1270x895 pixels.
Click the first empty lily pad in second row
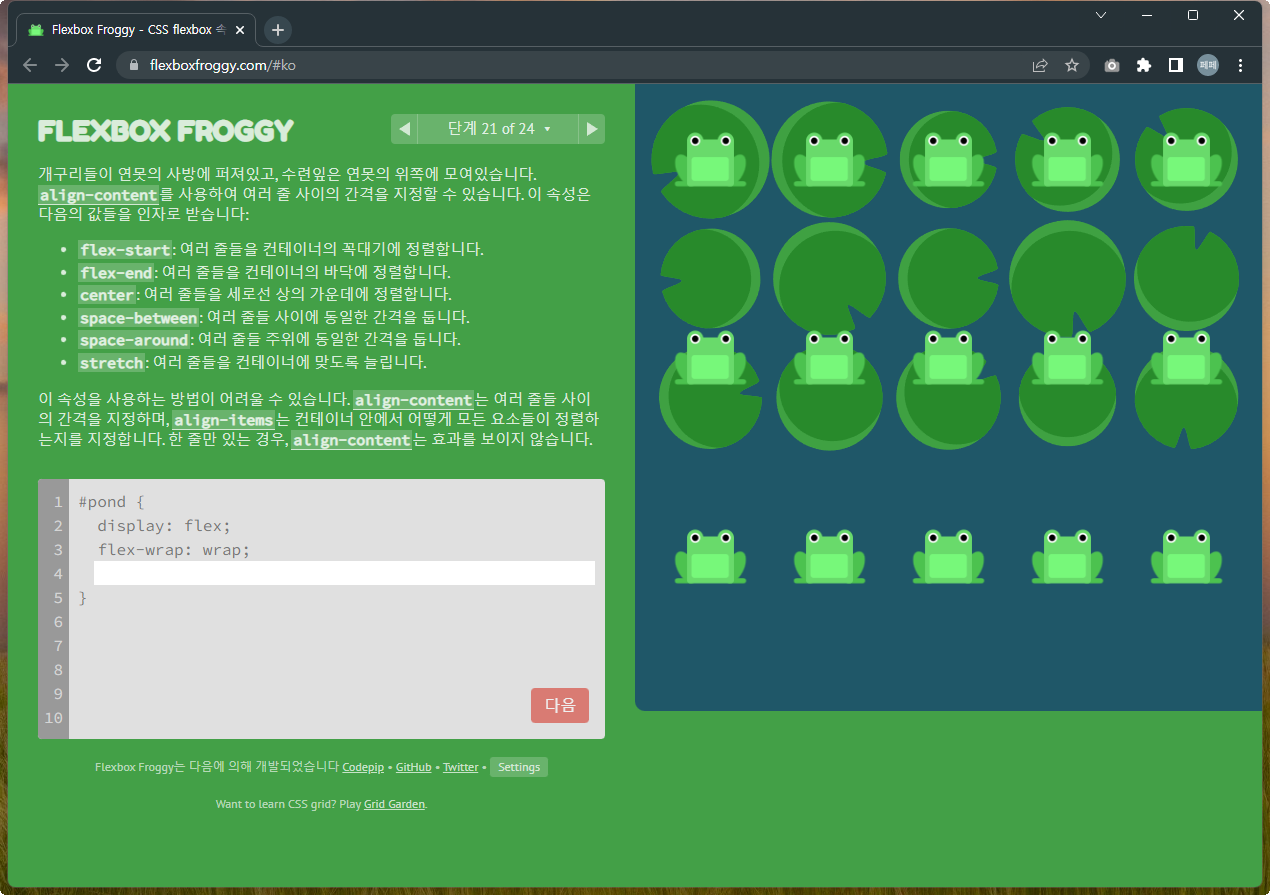coord(710,277)
